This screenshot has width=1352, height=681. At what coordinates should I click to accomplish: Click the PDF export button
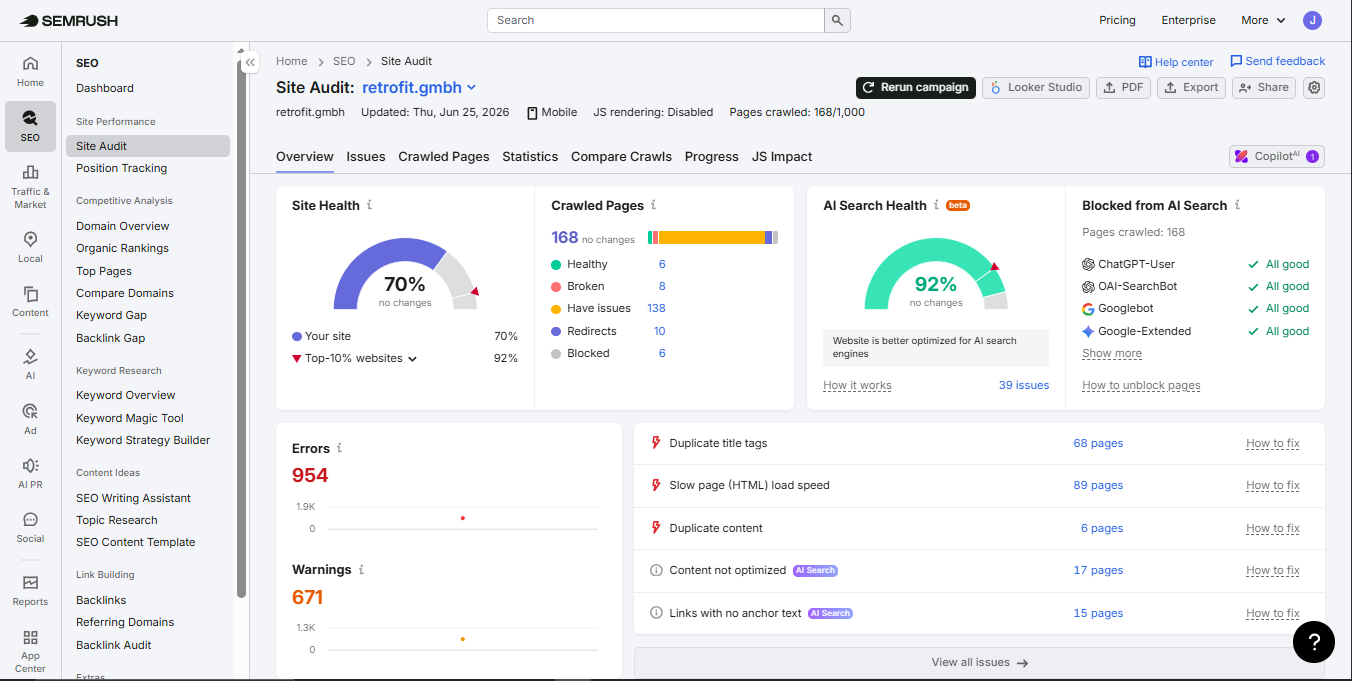tap(1124, 88)
